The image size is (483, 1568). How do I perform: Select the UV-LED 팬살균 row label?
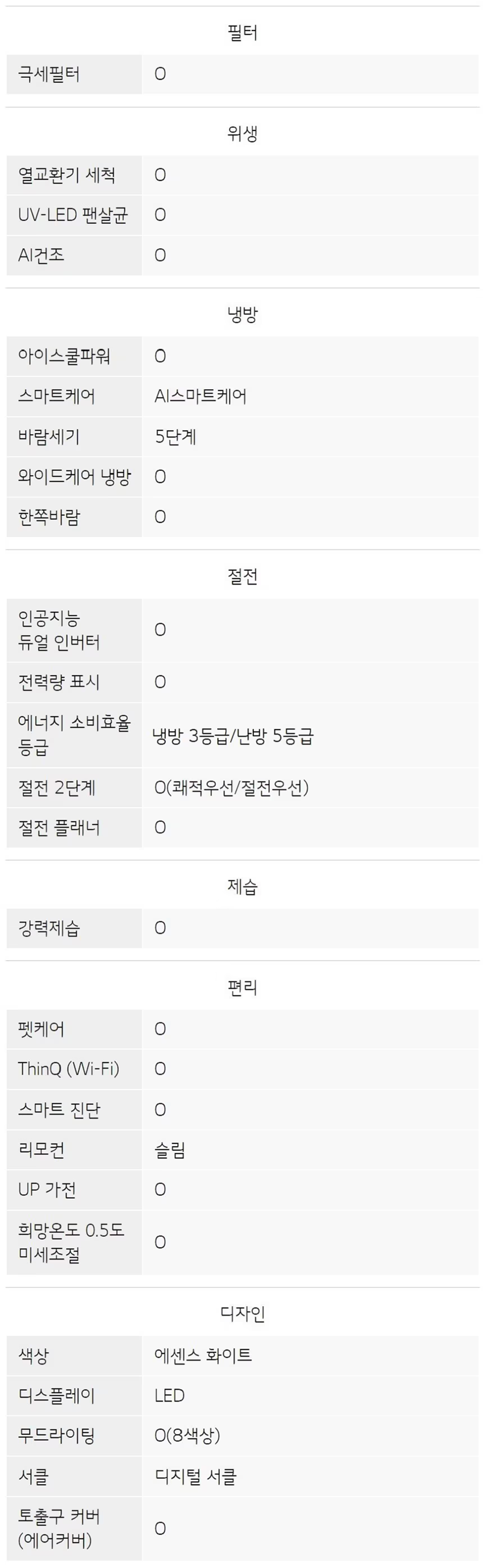(x=73, y=215)
